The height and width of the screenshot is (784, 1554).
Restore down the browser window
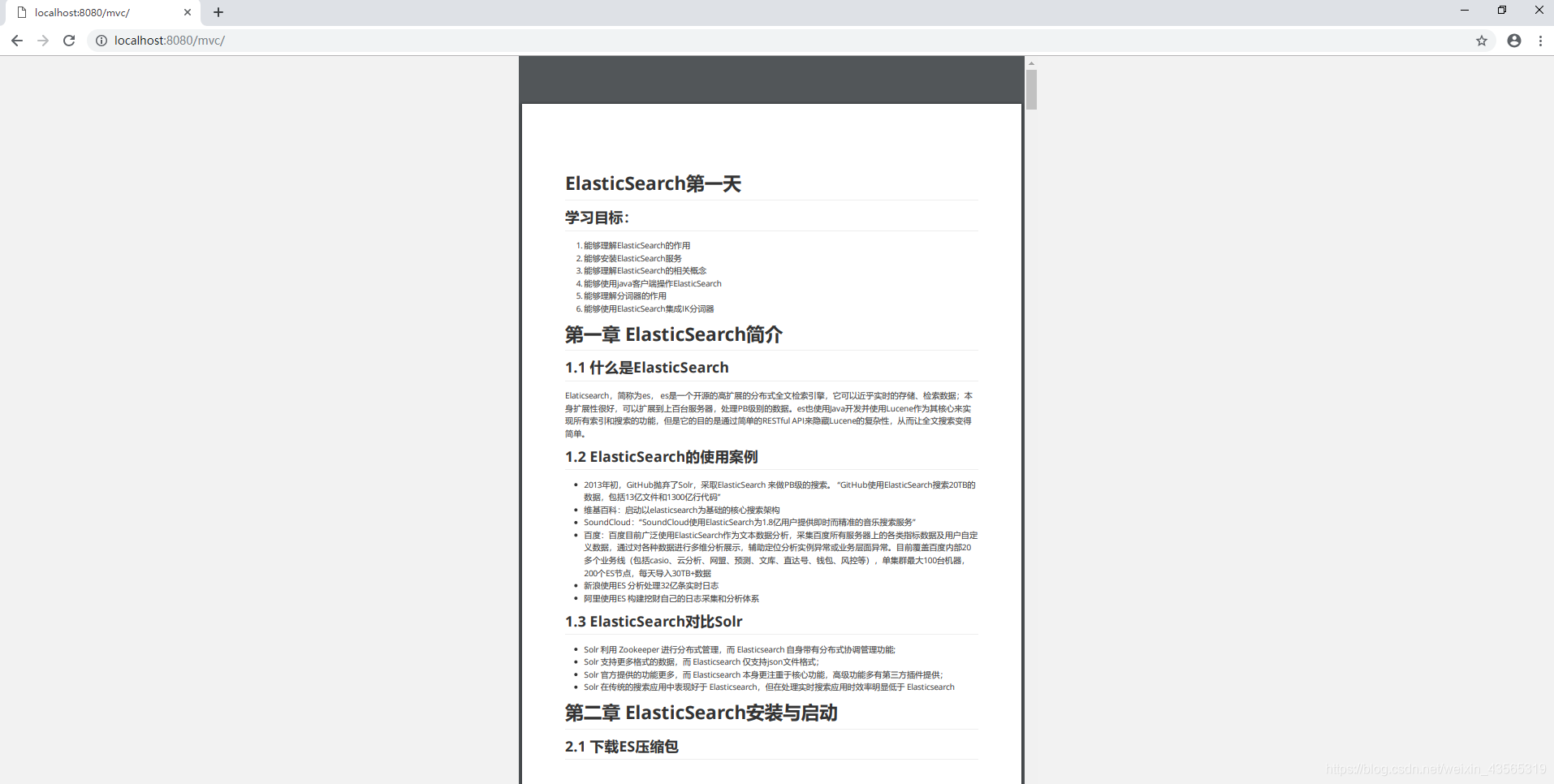(1502, 11)
